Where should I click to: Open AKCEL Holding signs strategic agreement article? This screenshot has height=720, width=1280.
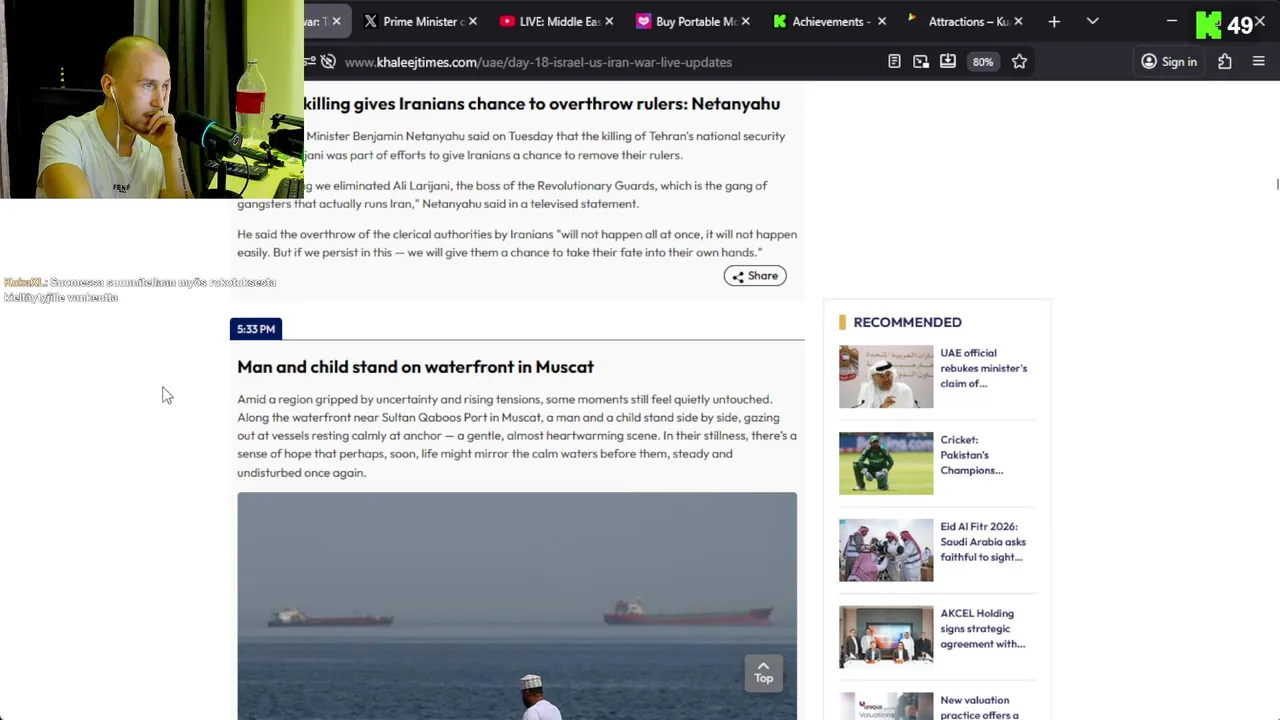982,629
